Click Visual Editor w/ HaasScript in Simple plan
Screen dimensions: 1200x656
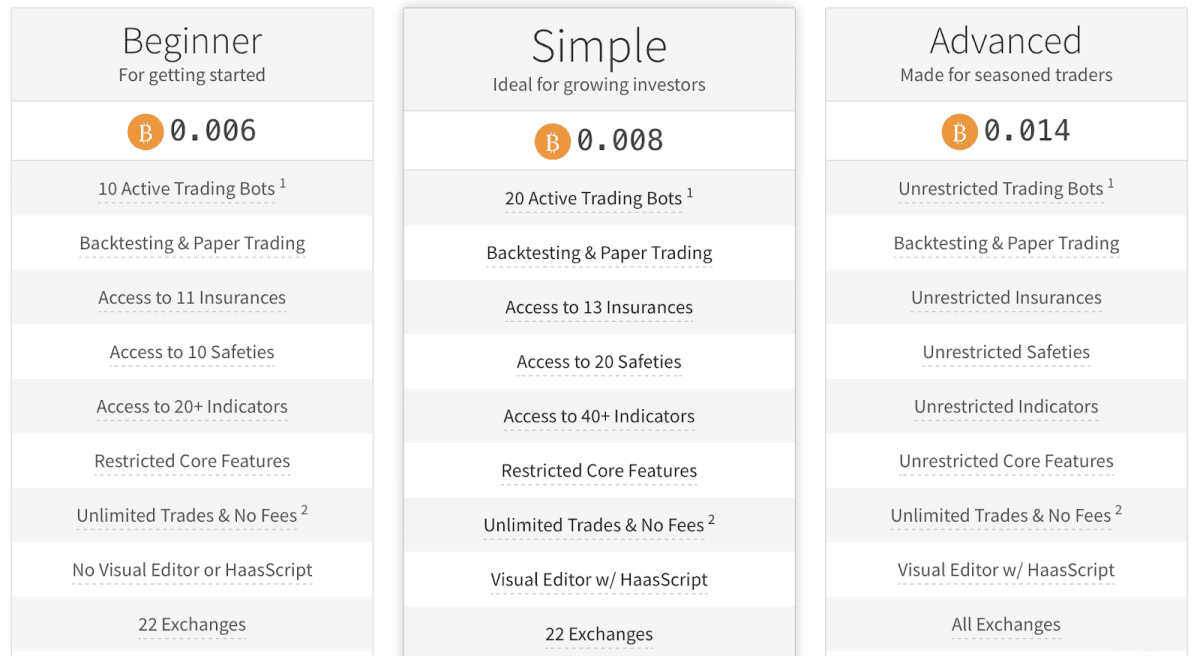pyautogui.click(x=599, y=580)
